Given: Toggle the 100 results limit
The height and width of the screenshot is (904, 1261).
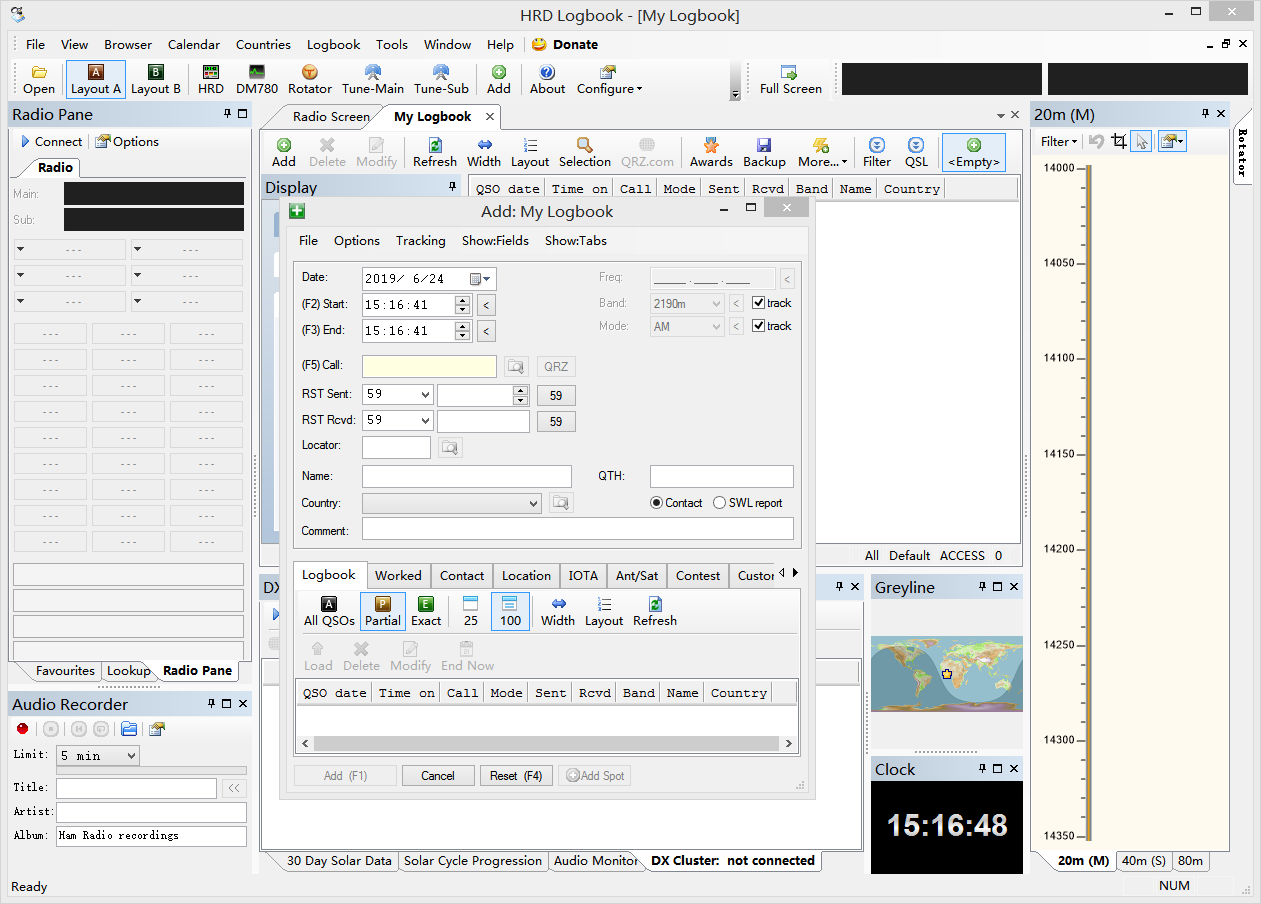Looking at the screenshot, I should tap(510, 611).
